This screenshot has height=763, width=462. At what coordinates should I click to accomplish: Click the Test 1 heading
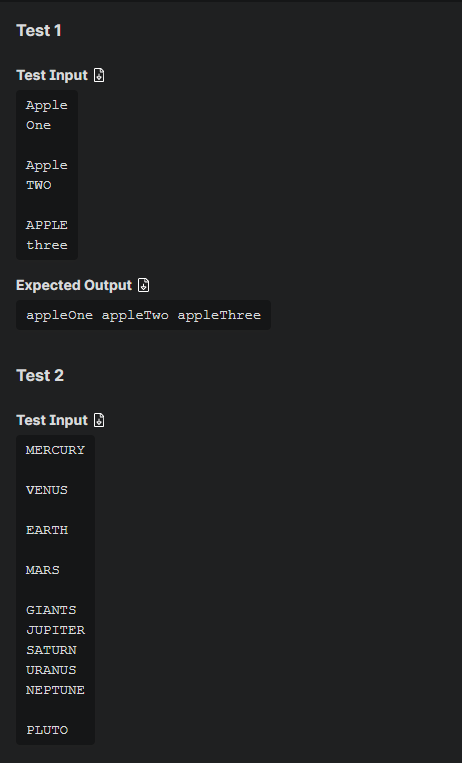pyautogui.click(x=39, y=31)
